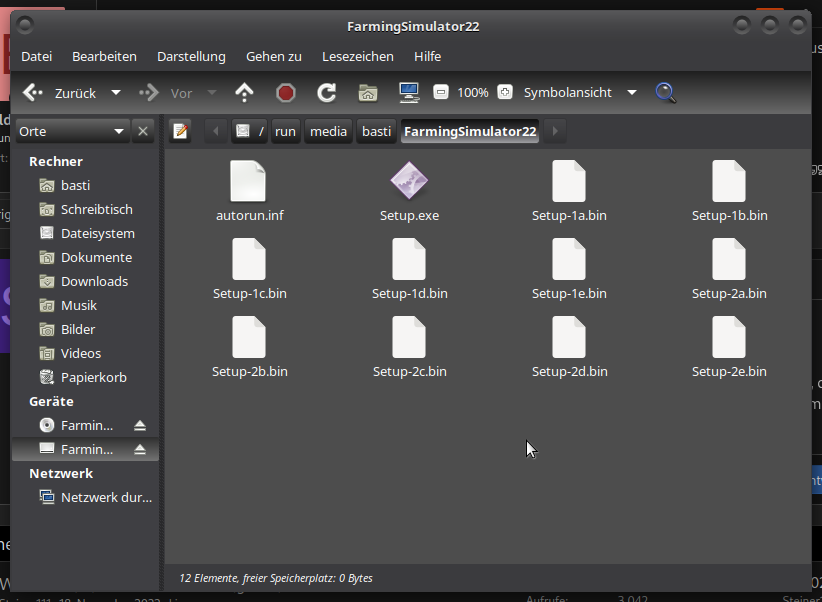822x602 pixels.
Task: Select the Setup.exe file icon
Action: pyautogui.click(x=409, y=181)
